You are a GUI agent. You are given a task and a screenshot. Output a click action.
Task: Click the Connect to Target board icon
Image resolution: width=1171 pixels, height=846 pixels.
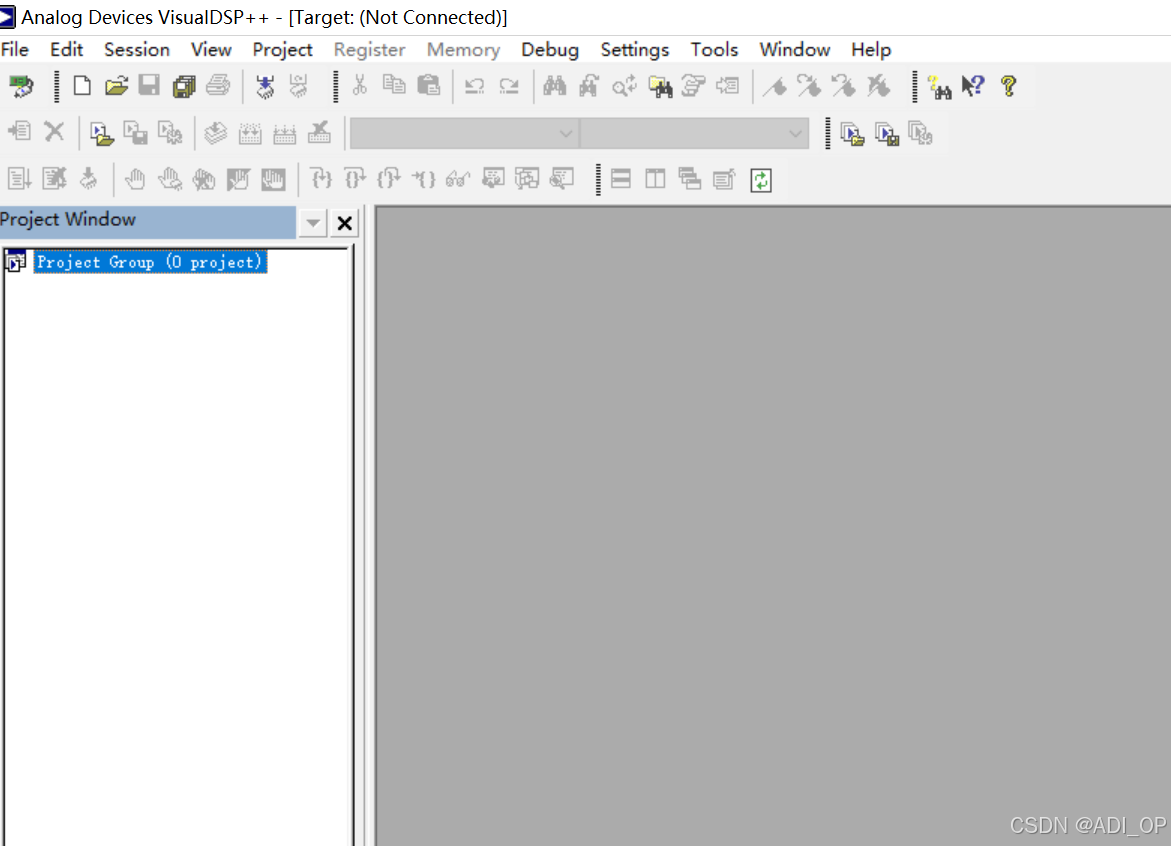tap(21, 87)
